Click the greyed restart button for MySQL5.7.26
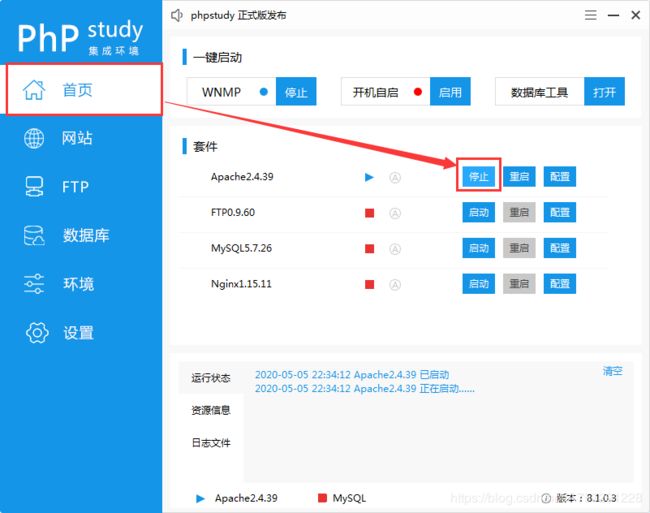Screen dimensions: 650x513 [x=519, y=248]
